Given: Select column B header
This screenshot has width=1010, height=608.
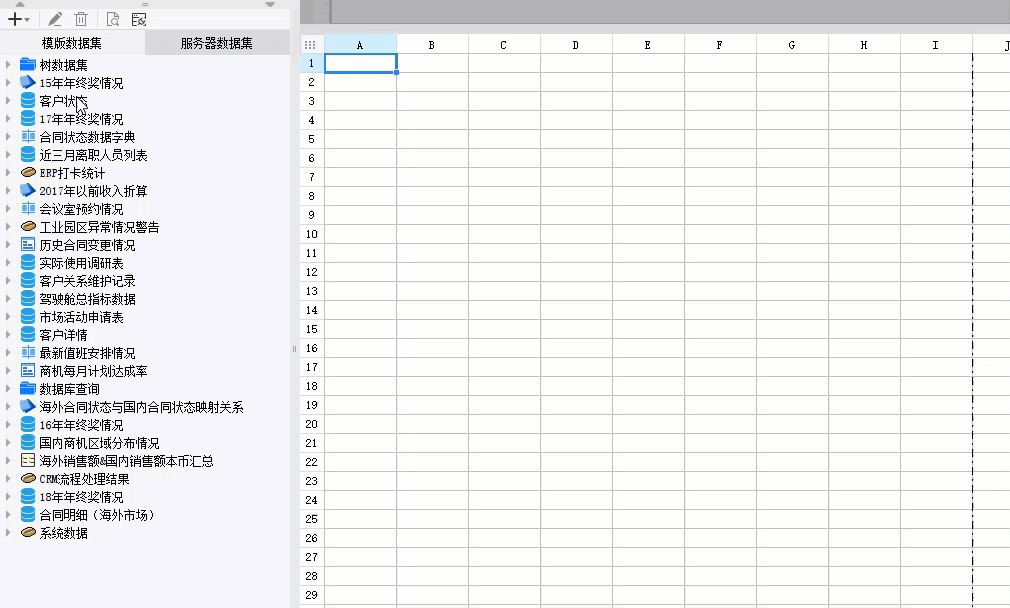Looking at the screenshot, I should pyautogui.click(x=432, y=44).
